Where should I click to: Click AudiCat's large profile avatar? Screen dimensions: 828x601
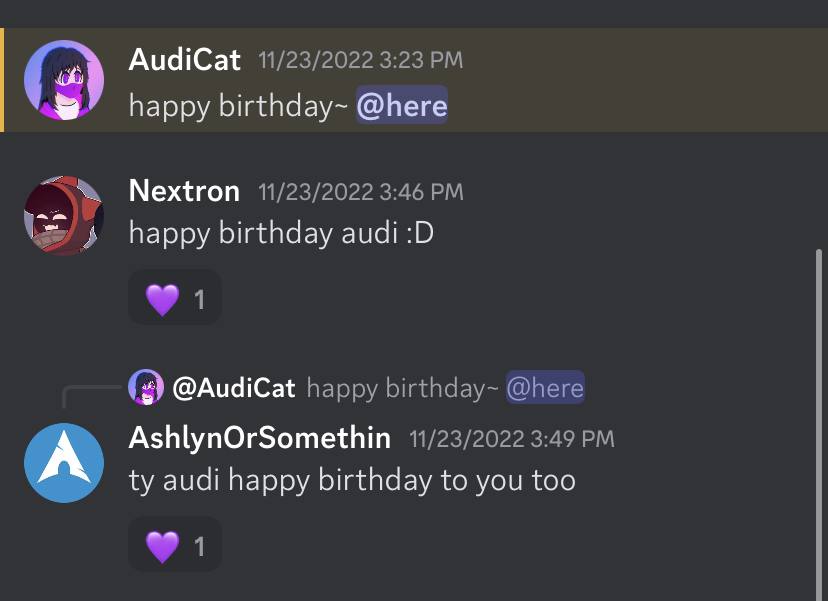[x=64, y=80]
